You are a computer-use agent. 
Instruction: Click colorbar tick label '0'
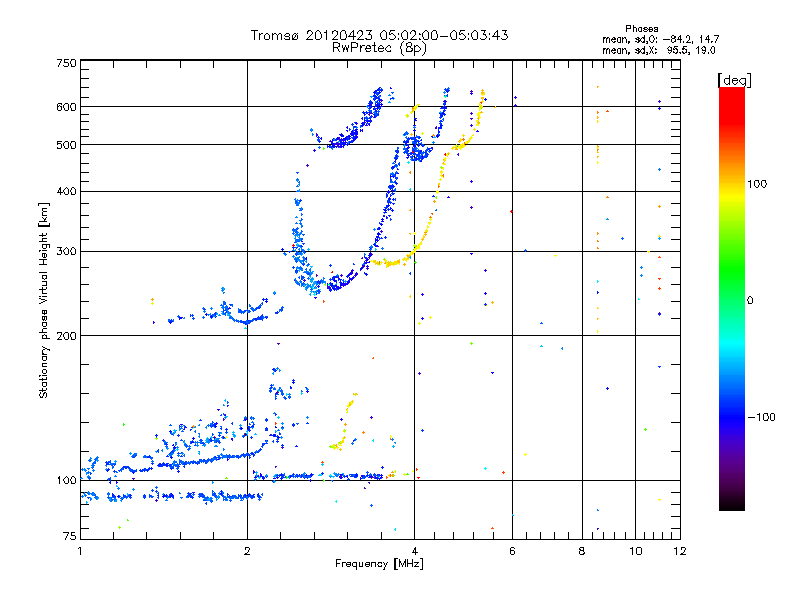click(750, 301)
